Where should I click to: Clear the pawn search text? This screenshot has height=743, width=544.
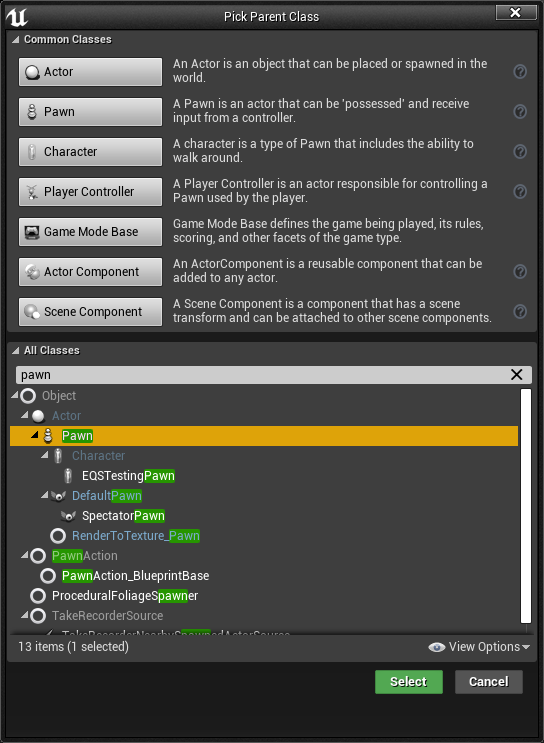517,374
